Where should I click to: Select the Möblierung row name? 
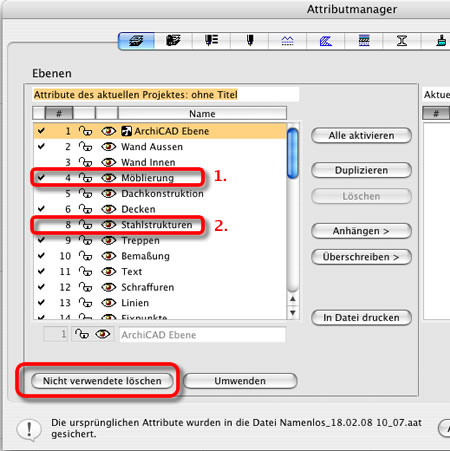pyautogui.click(x=147, y=178)
